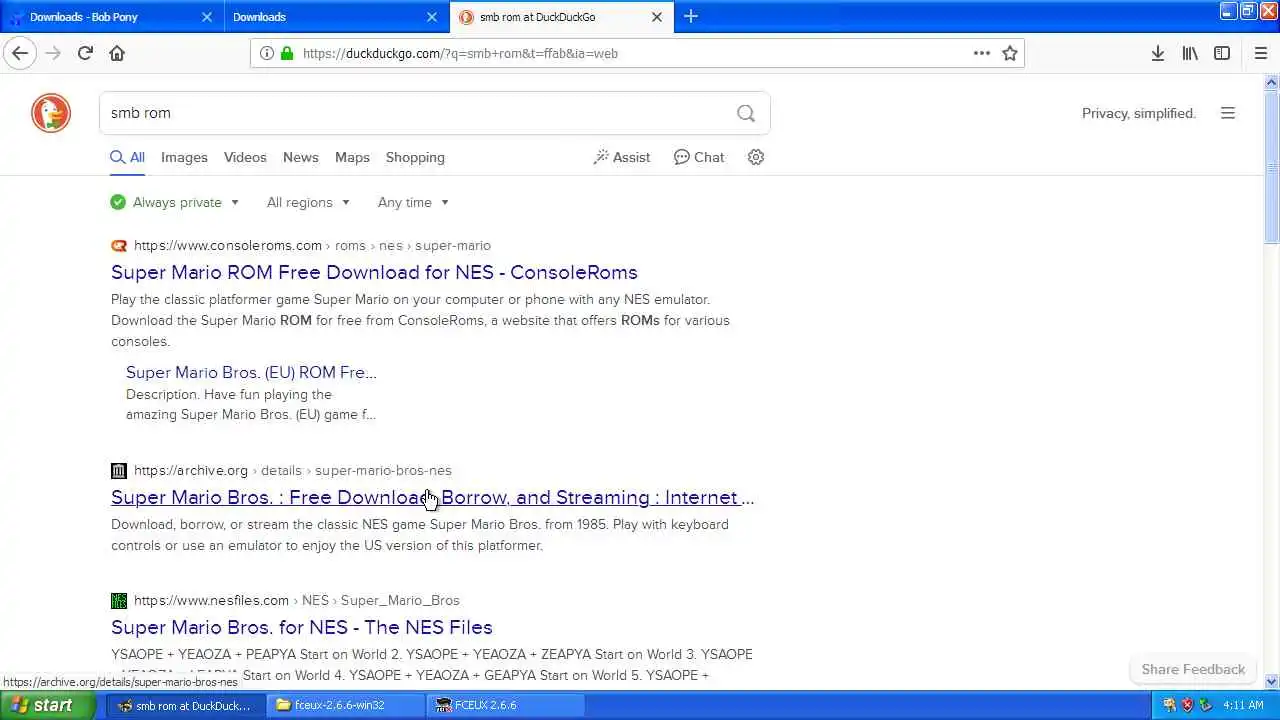Expand the Any time filter
The image size is (1280, 720).
(x=413, y=202)
